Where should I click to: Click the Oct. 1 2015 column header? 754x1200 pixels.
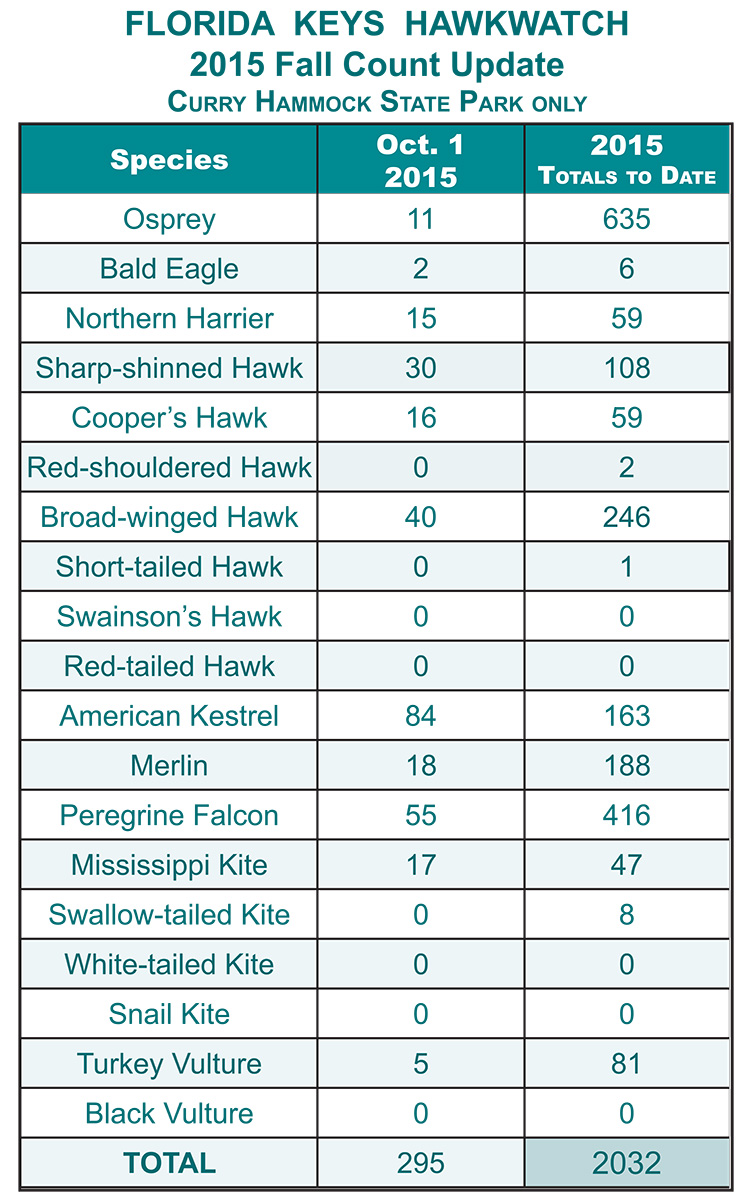pyautogui.click(x=420, y=160)
